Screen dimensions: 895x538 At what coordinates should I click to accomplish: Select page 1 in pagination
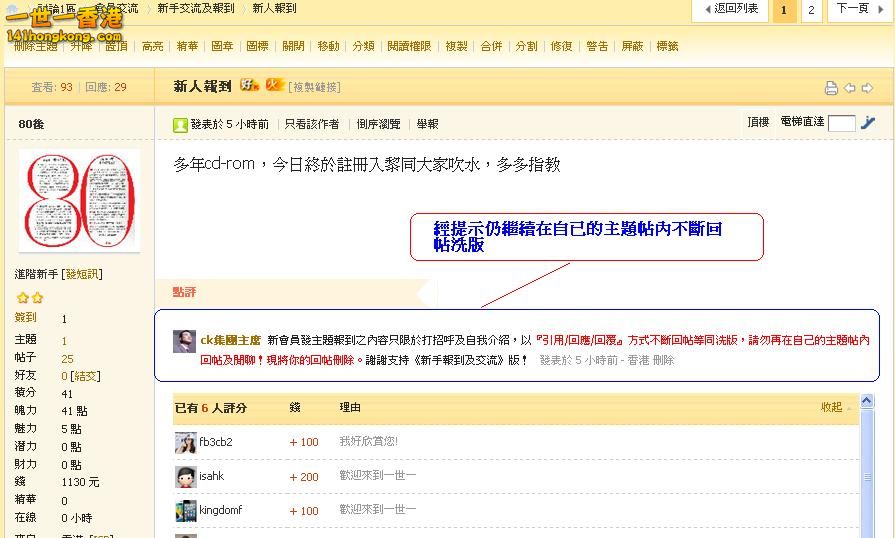tap(784, 10)
